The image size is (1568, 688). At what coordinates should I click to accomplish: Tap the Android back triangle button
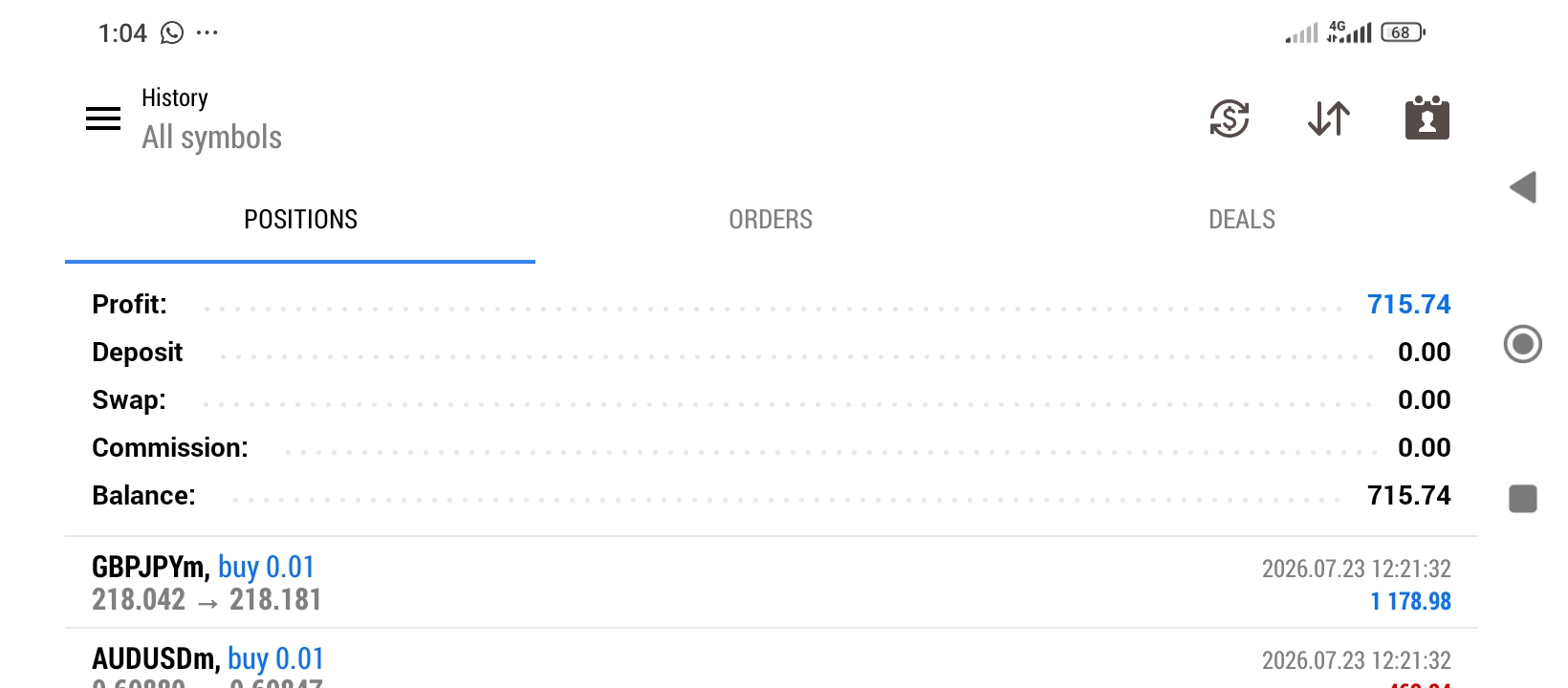tap(1523, 187)
